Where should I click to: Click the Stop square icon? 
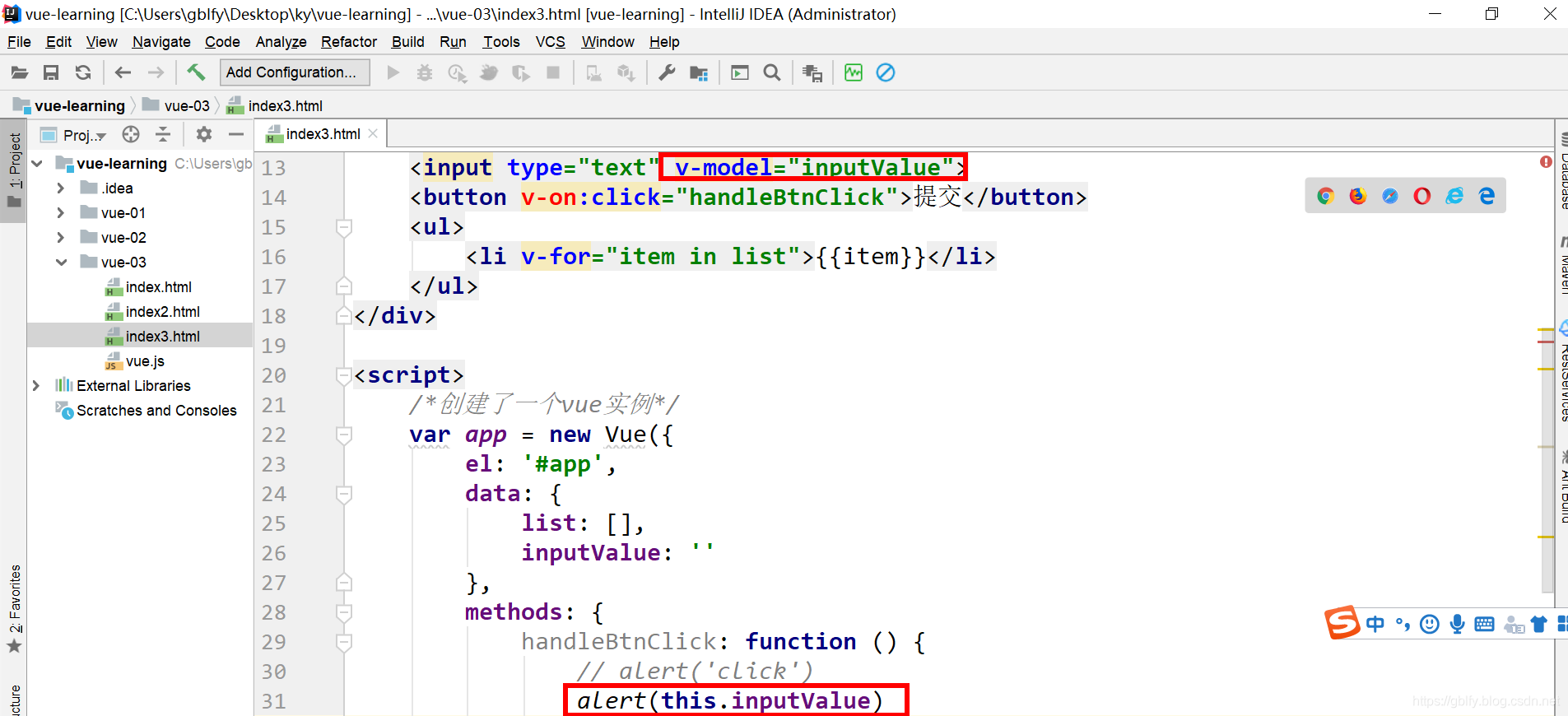pos(553,73)
